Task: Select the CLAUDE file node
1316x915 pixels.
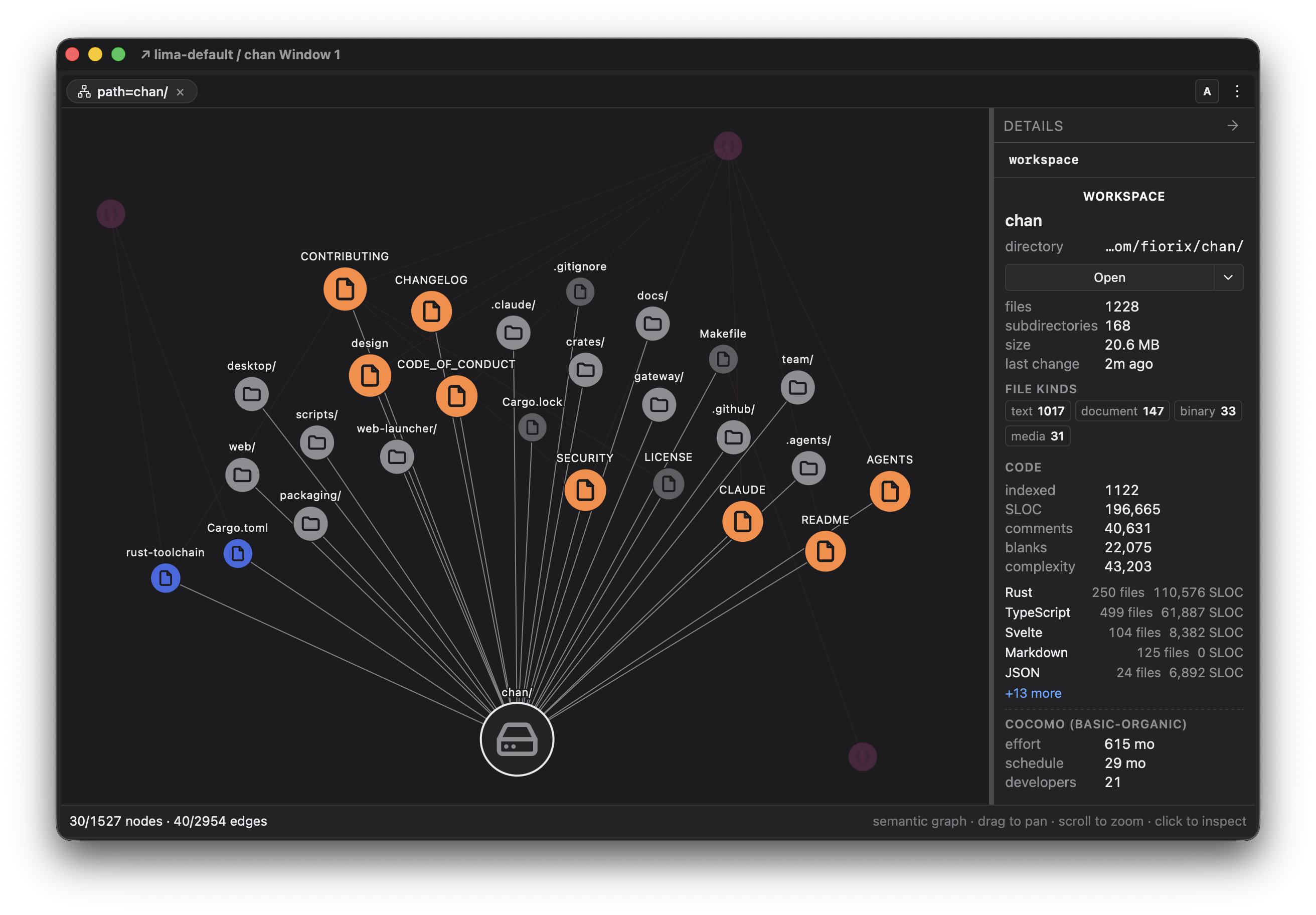Action: pos(742,522)
